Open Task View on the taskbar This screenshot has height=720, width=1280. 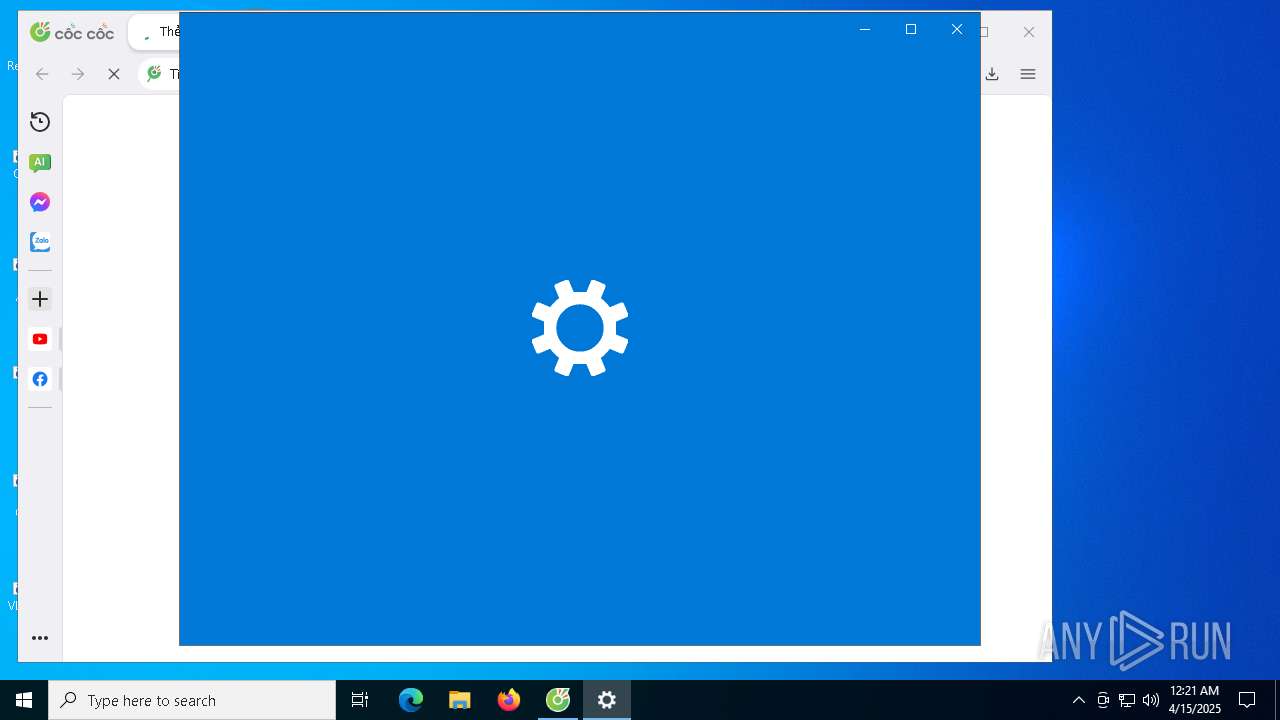[x=360, y=700]
